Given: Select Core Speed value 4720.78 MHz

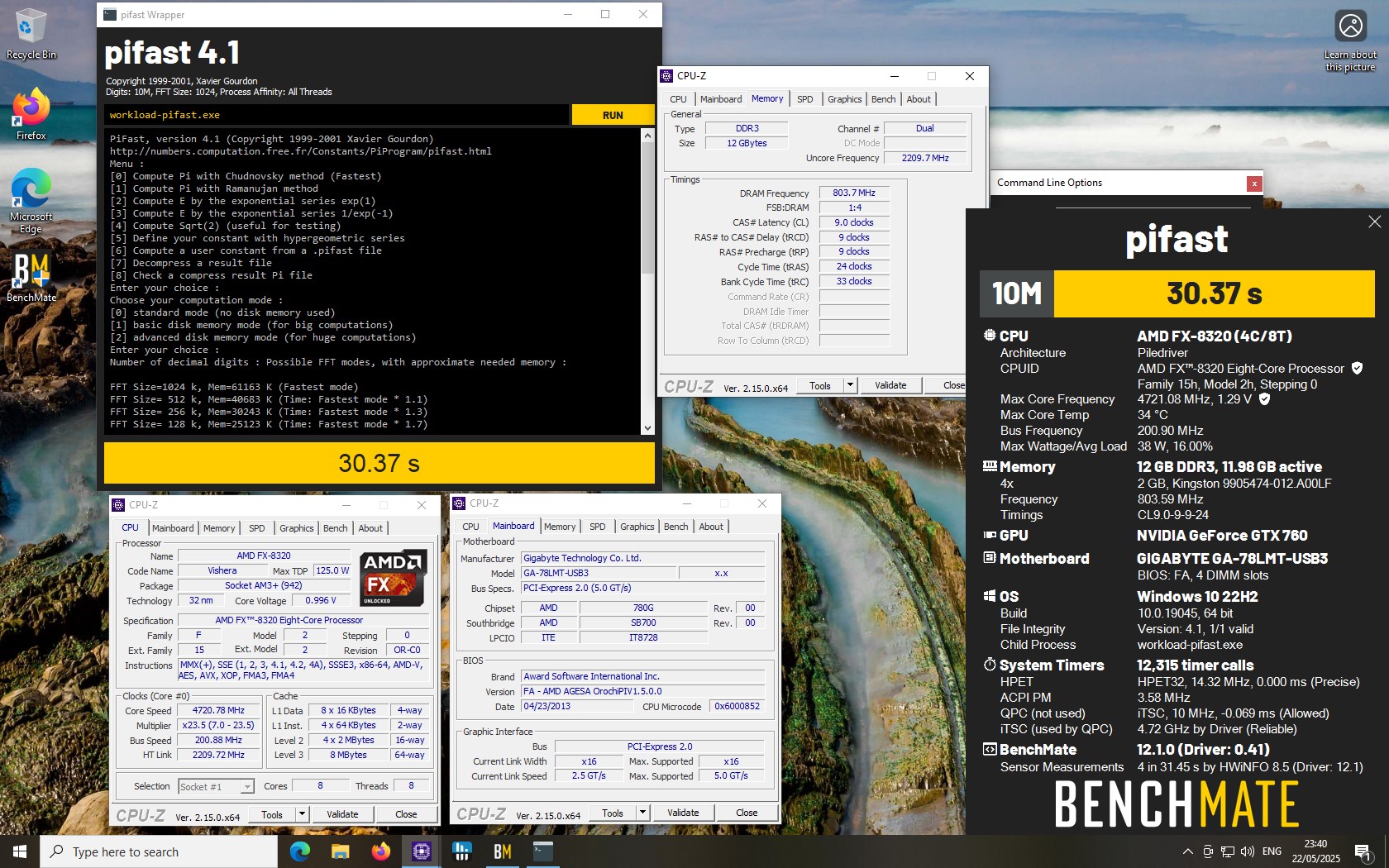Looking at the screenshot, I should [218, 710].
